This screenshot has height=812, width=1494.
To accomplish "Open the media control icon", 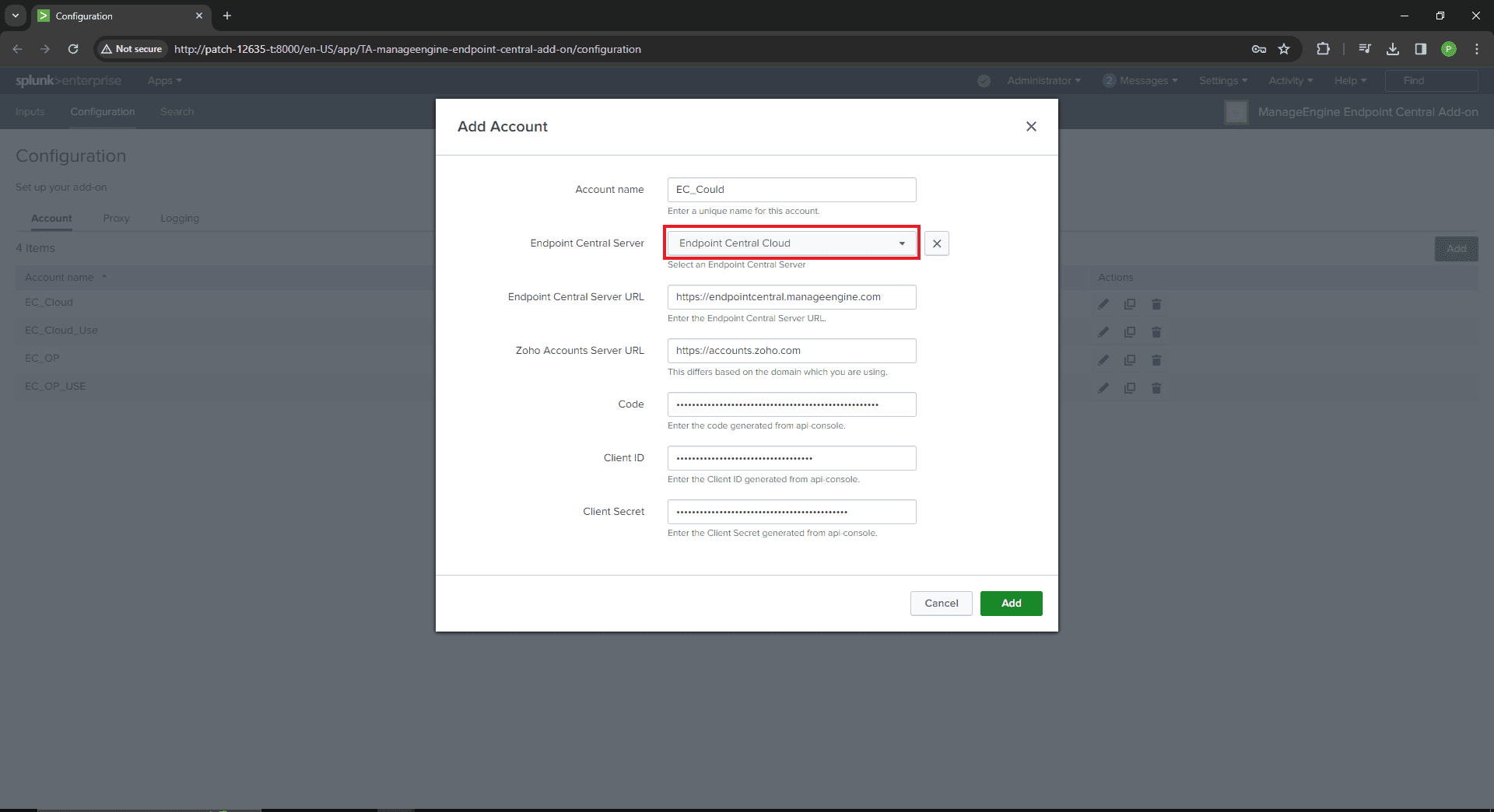I will coord(1365,49).
